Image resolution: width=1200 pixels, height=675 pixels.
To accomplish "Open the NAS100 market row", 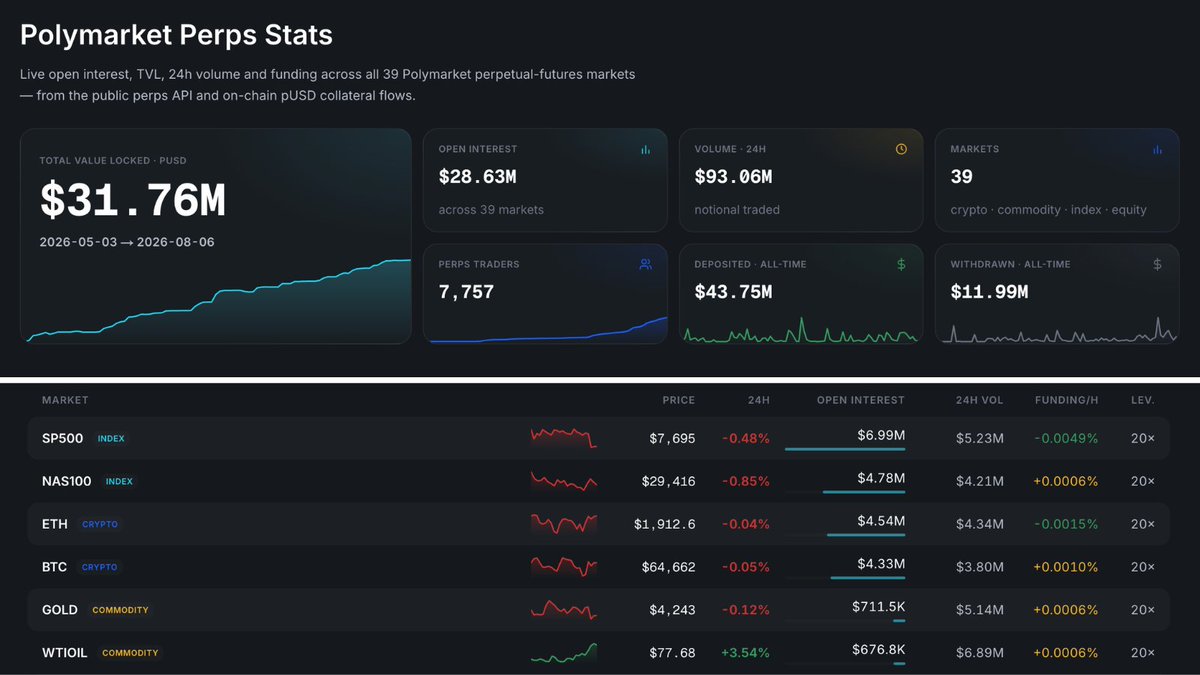I will tap(598, 481).
